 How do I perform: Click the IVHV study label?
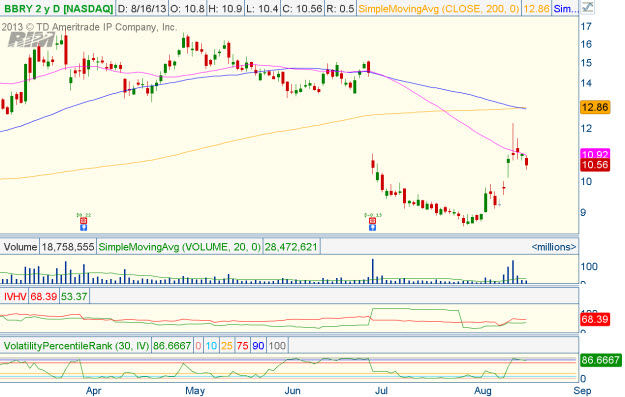(15, 296)
